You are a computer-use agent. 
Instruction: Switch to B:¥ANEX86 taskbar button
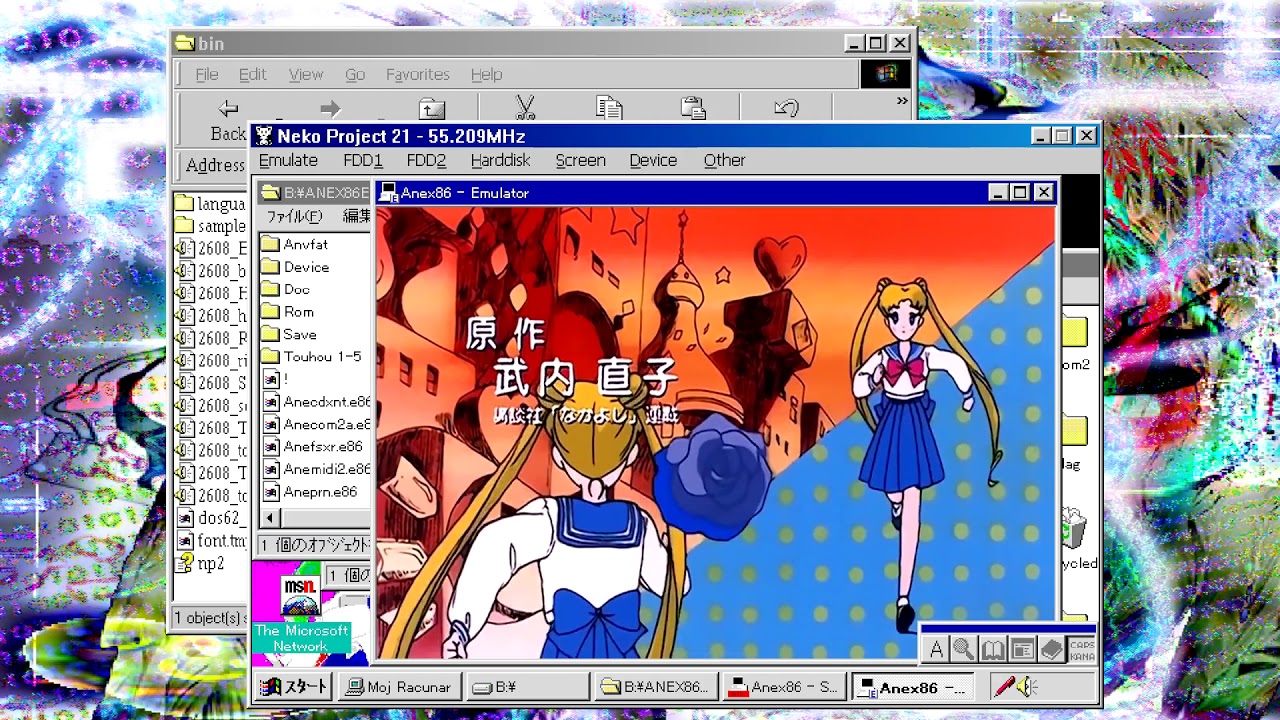tap(656, 687)
